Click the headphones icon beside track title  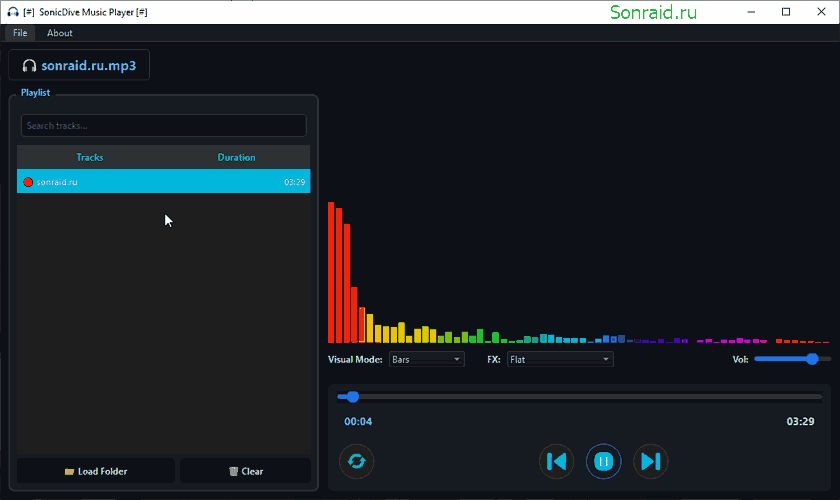pos(29,65)
